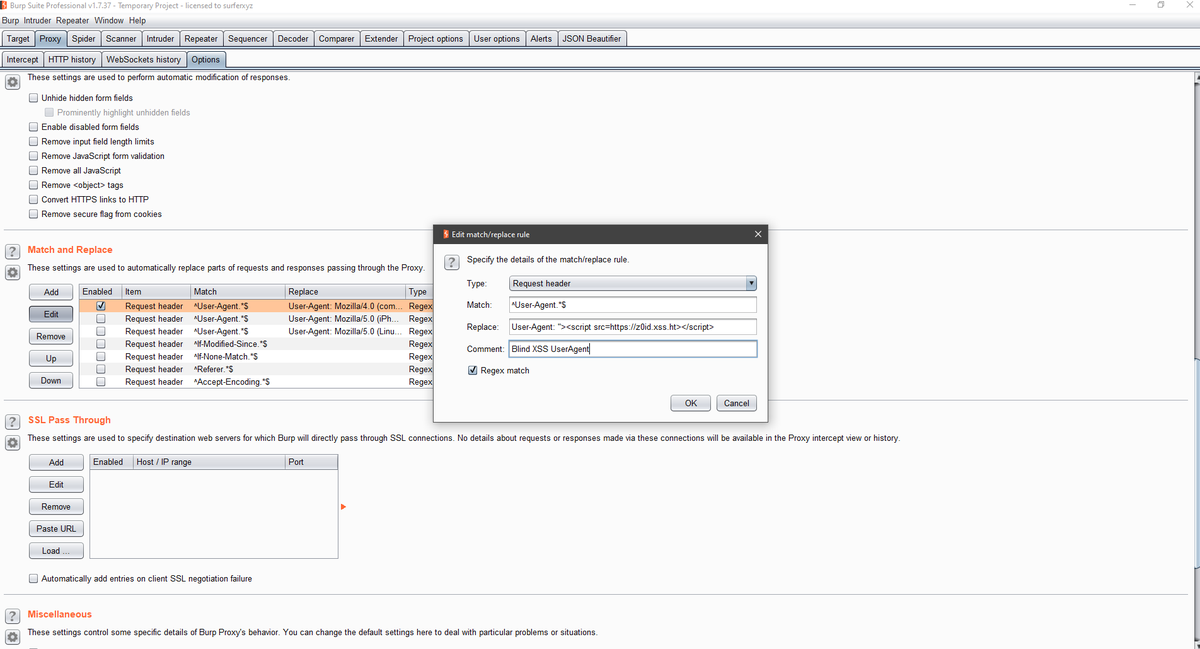The width and height of the screenshot is (1200, 649).
Task: Open the Alerts tab
Action: 541,39
